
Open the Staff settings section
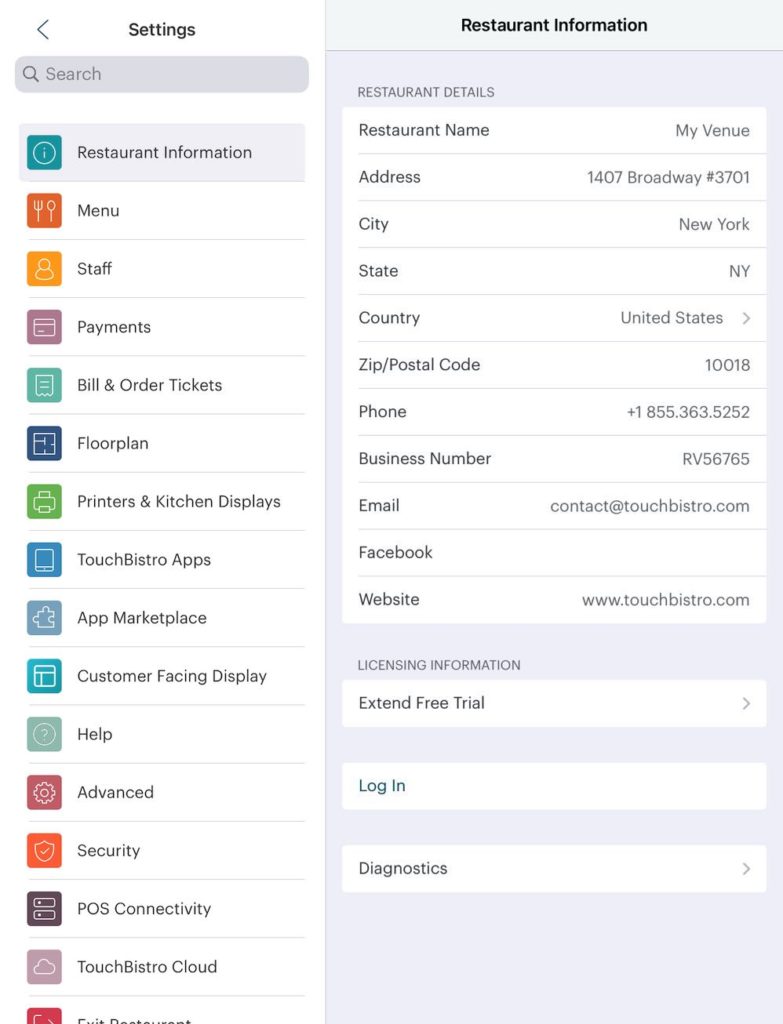[162, 269]
